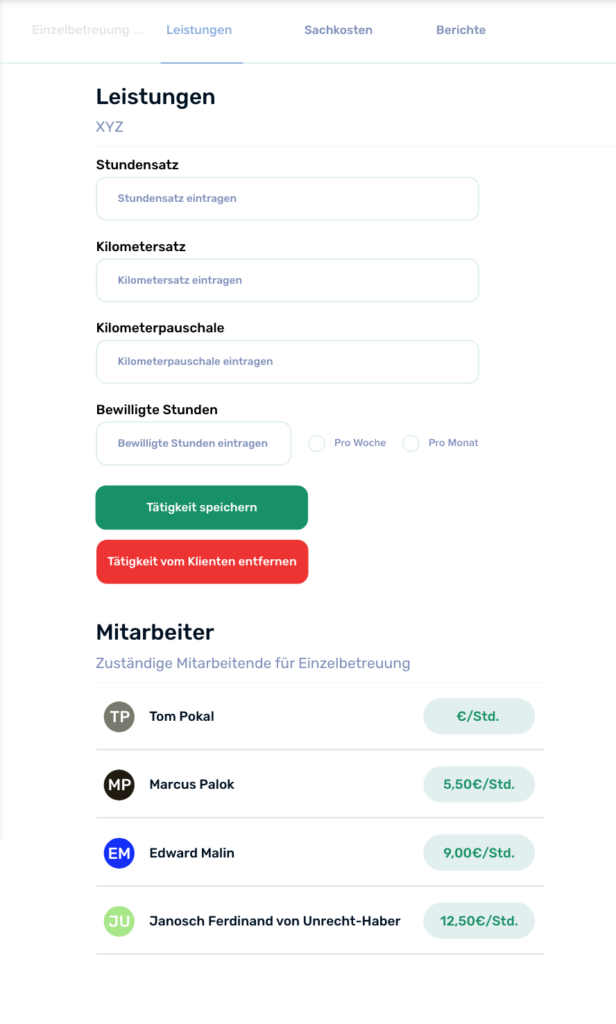Image resolution: width=616 pixels, height=1024 pixels.
Task: Switch to the Leistungen tab
Action: pos(199,30)
